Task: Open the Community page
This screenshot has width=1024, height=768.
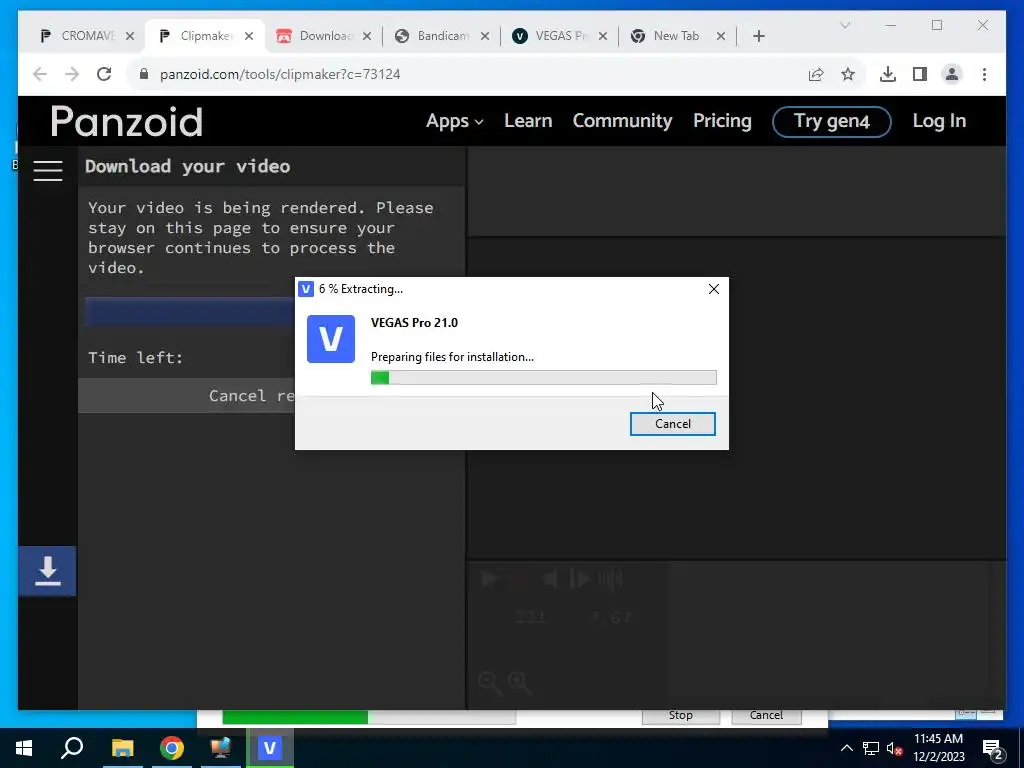Action: (x=622, y=121)
